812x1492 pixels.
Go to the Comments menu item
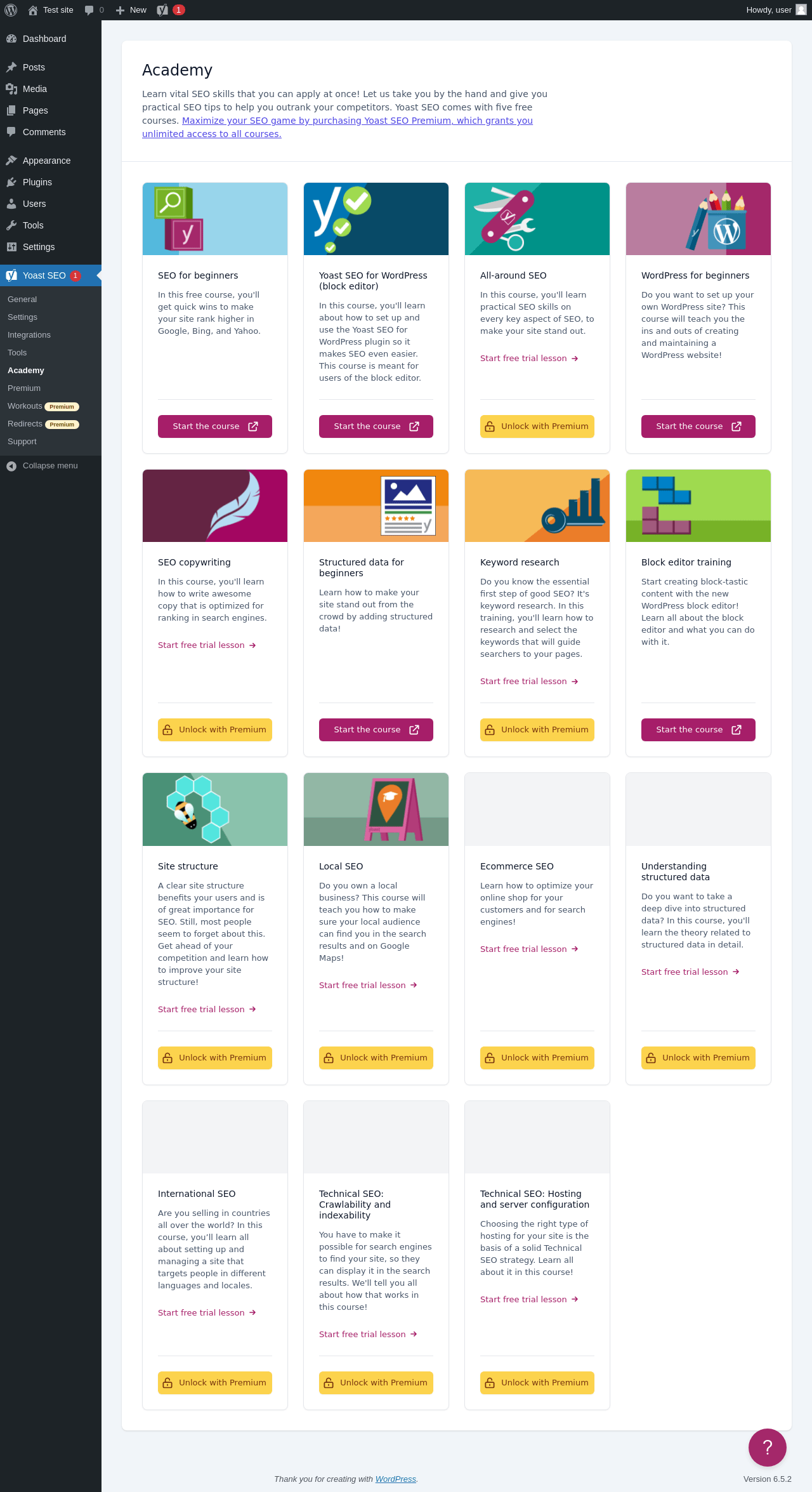(x=51, y=132)
